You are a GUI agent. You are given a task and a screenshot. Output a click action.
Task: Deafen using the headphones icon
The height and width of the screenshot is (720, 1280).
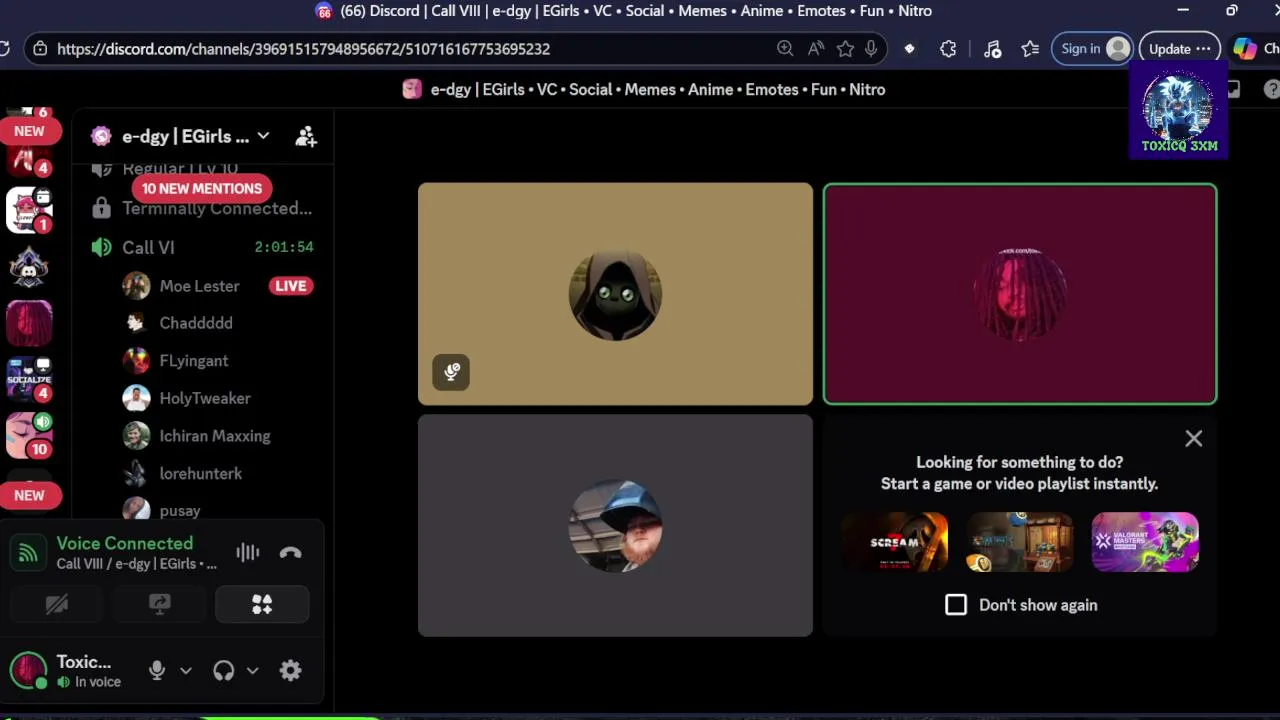[x=224, y=671]
